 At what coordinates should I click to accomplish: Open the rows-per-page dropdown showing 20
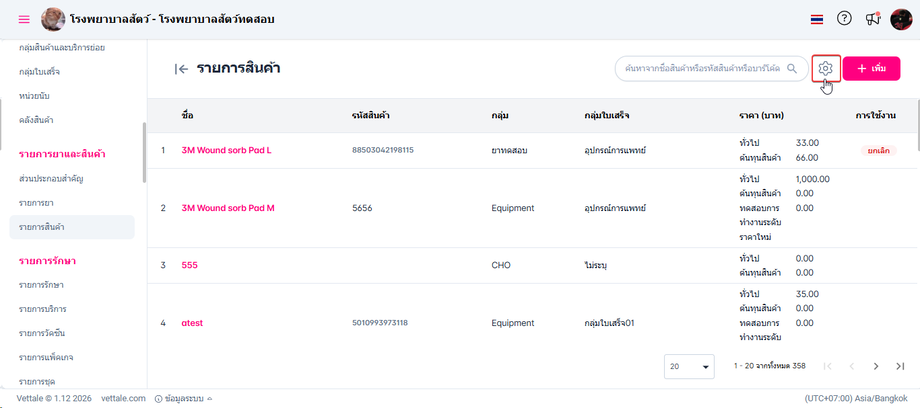pyautogui.click(x=690, y=366)
